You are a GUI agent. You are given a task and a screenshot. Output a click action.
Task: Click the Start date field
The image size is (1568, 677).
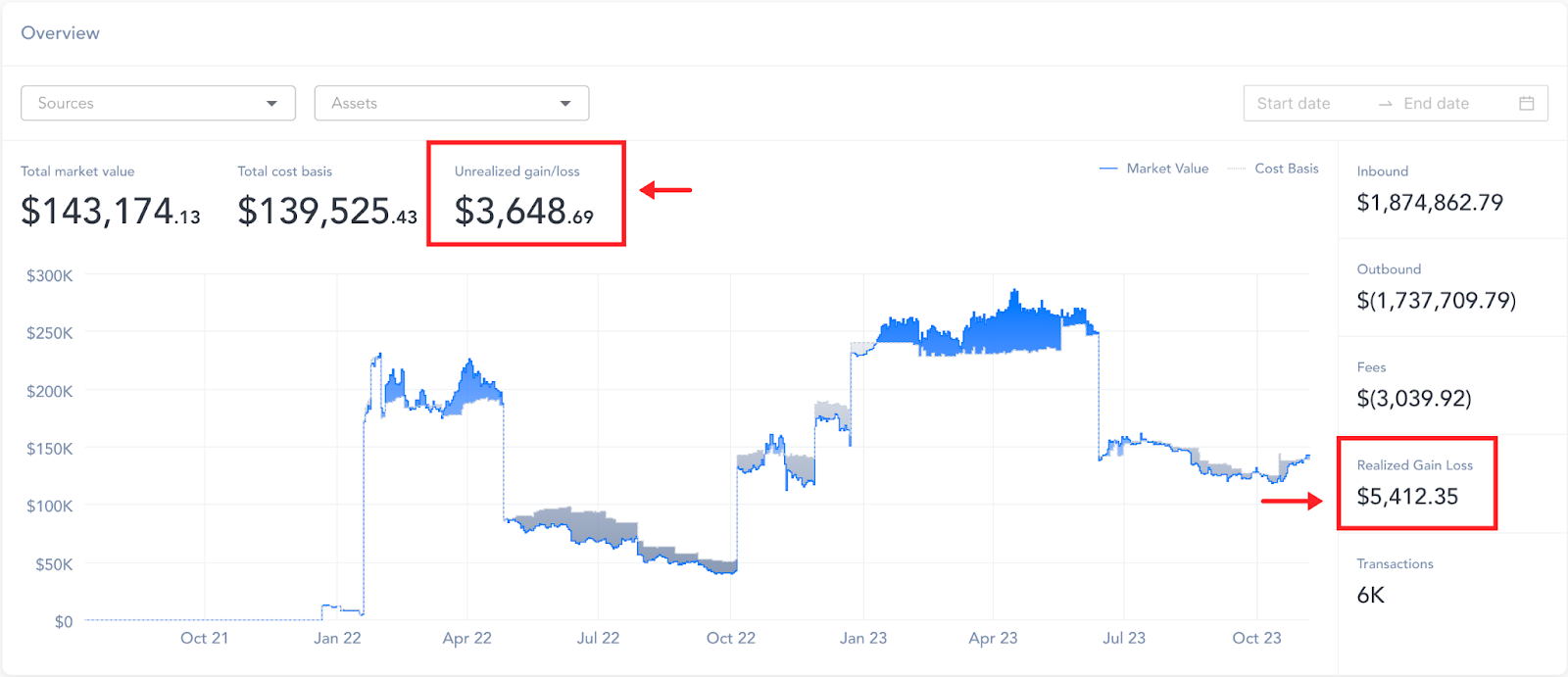(1294, 103)
